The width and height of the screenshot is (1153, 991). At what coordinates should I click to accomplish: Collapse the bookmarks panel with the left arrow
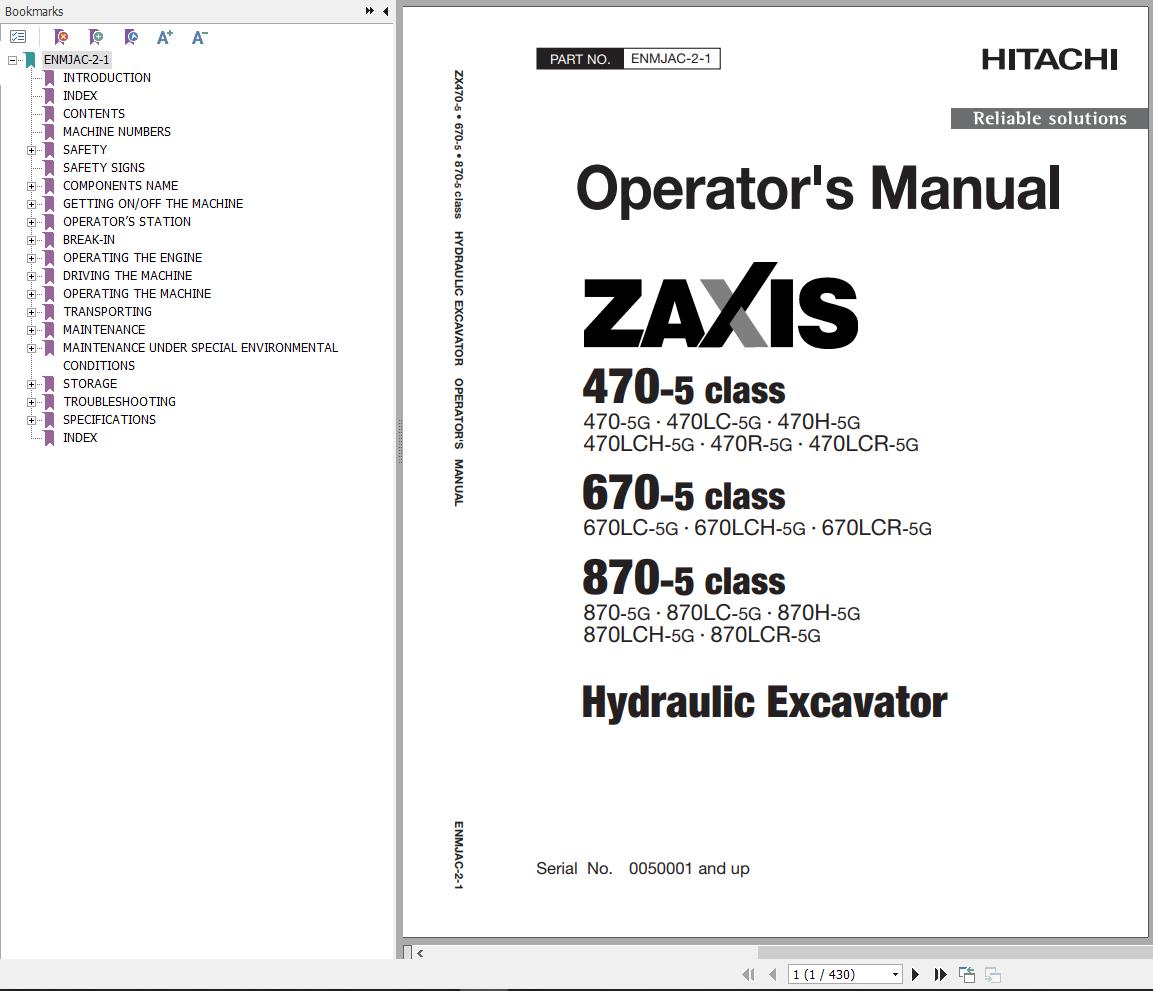pos(385,11)
